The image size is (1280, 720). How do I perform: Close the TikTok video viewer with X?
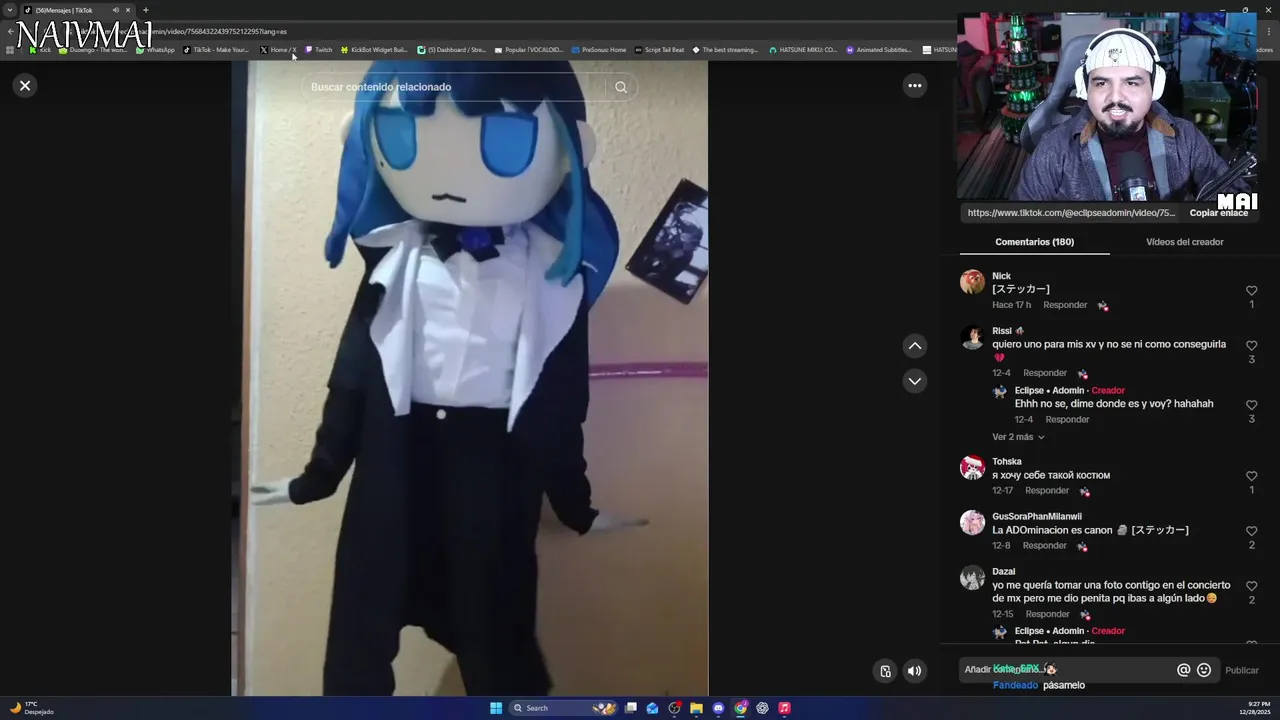pyautogui.click(x=25, y=86)
